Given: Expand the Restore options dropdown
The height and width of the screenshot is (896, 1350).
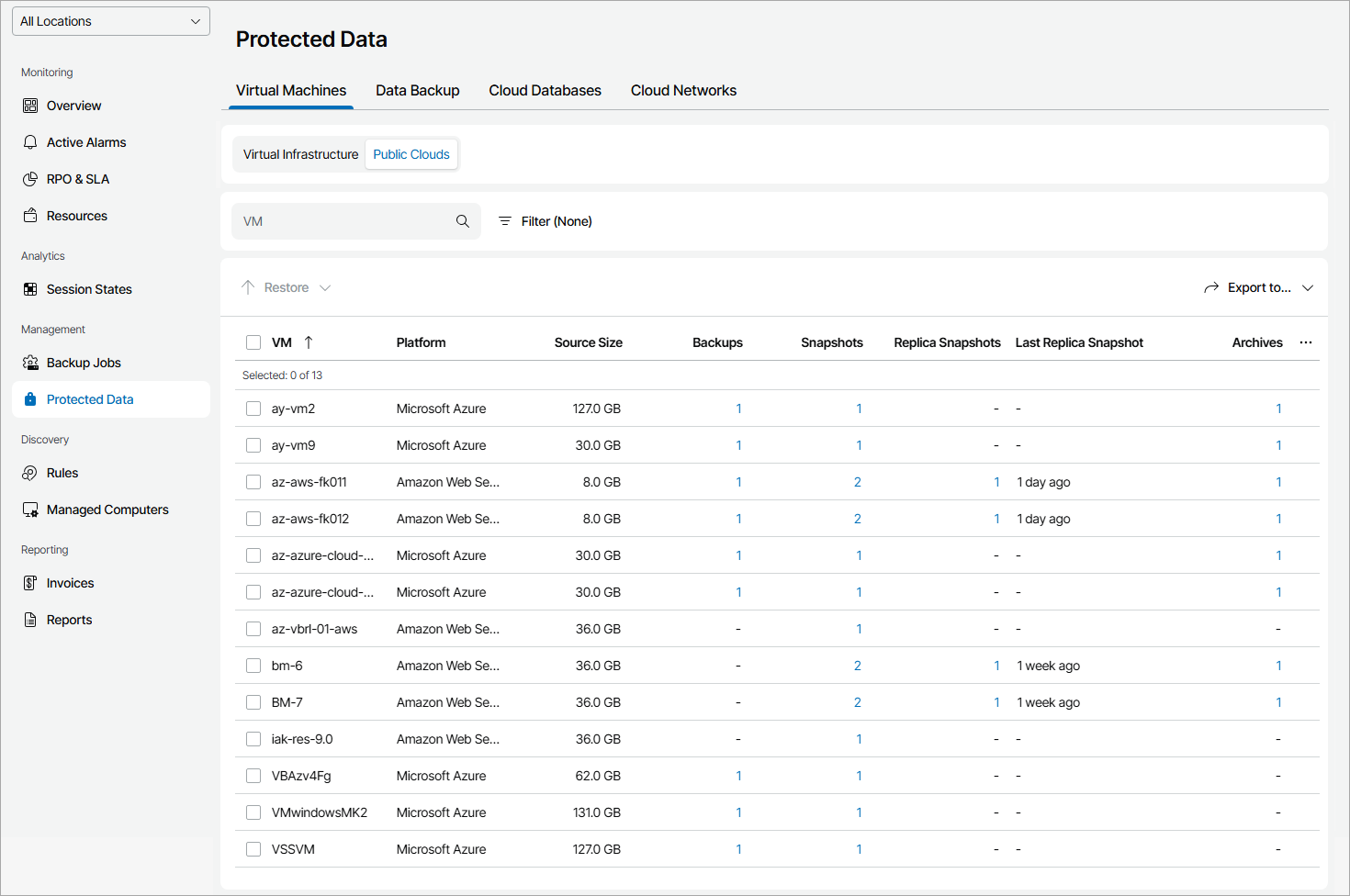Looking at the screenshot, I should 326,286.
